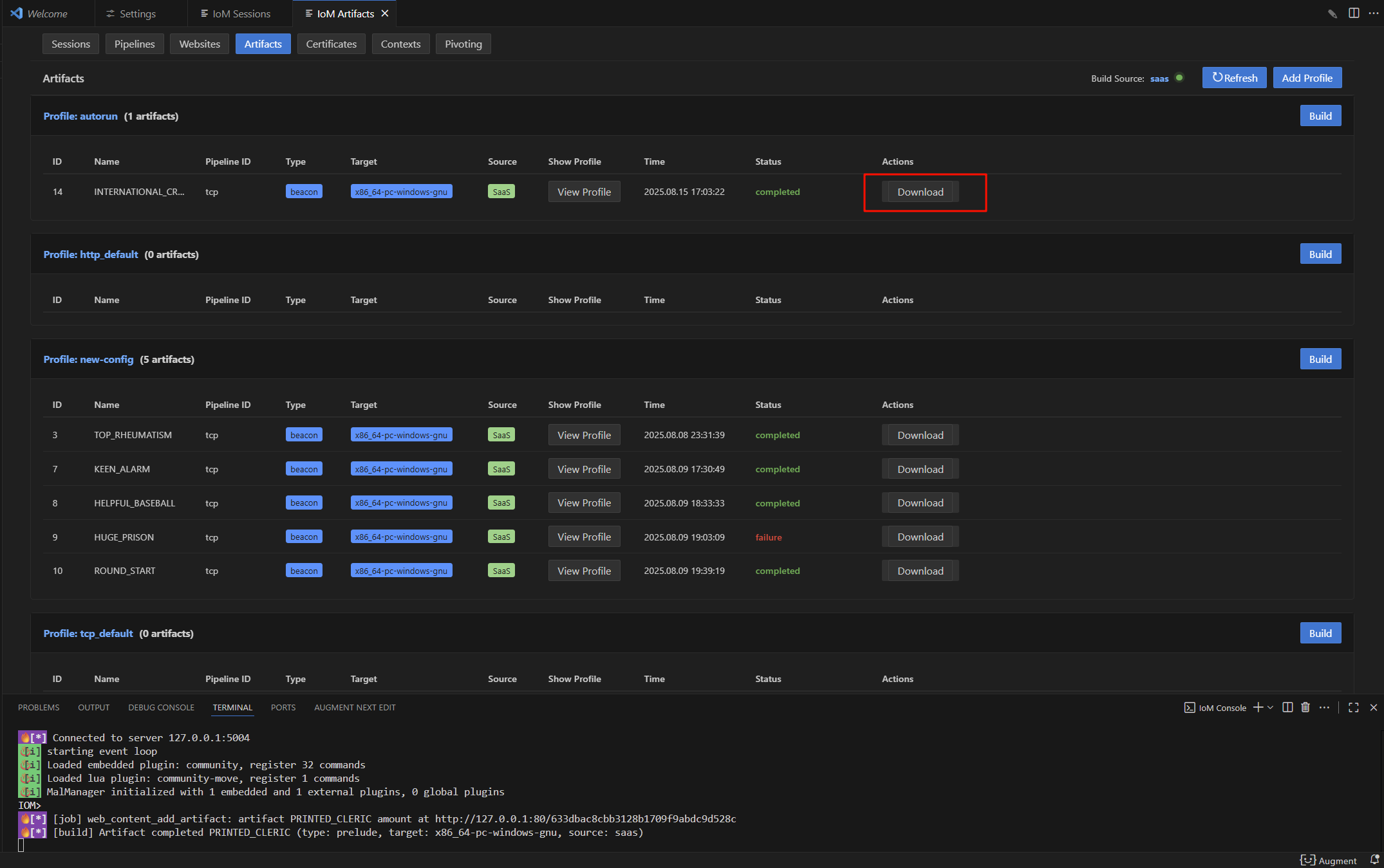This screenshot has width=1384, height=868.
Task: Click Add Profile button
Action: (x=1307, y=78)
